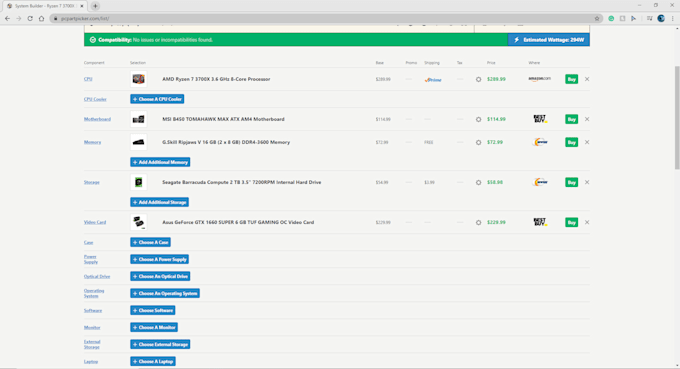Remove the G.Skill Ripjaws memory row
This screenshot has height=369, width=680.
point(587,142)
